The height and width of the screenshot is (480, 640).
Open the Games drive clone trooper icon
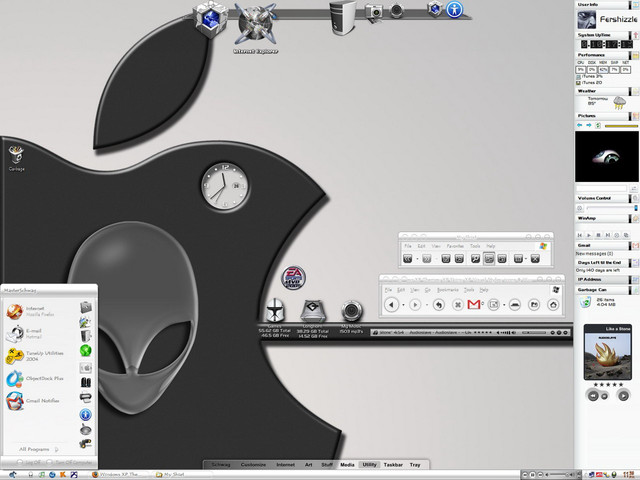[x=275, y=311]
